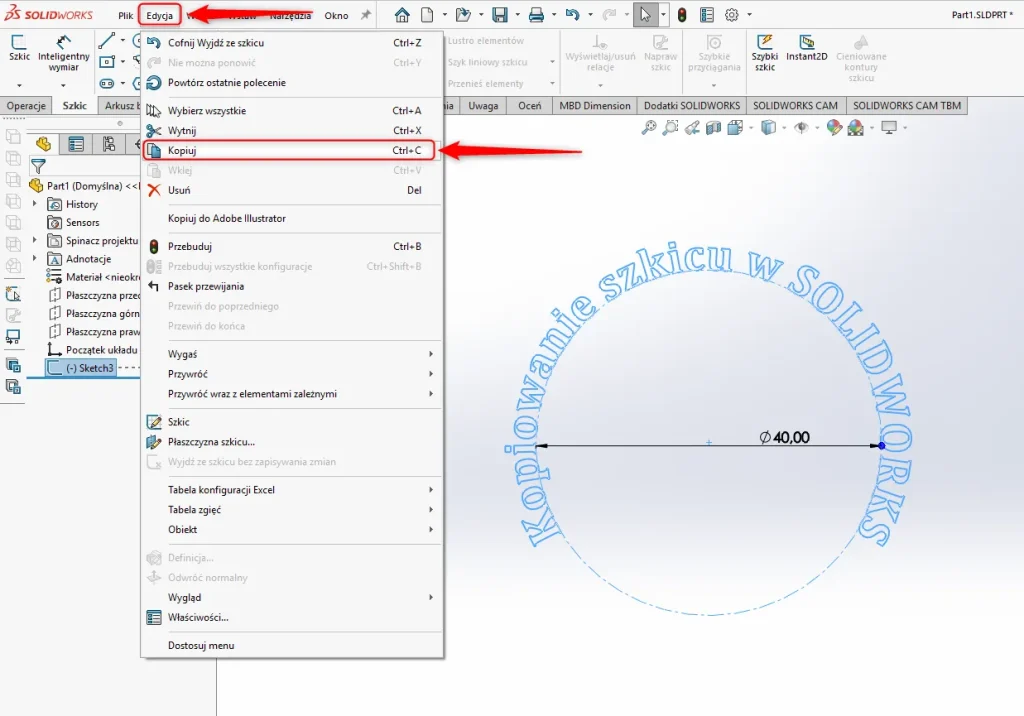Choose Przebuduj from the menu
The height and width of the screenshot is (716, 1024).
pos(292,246)
